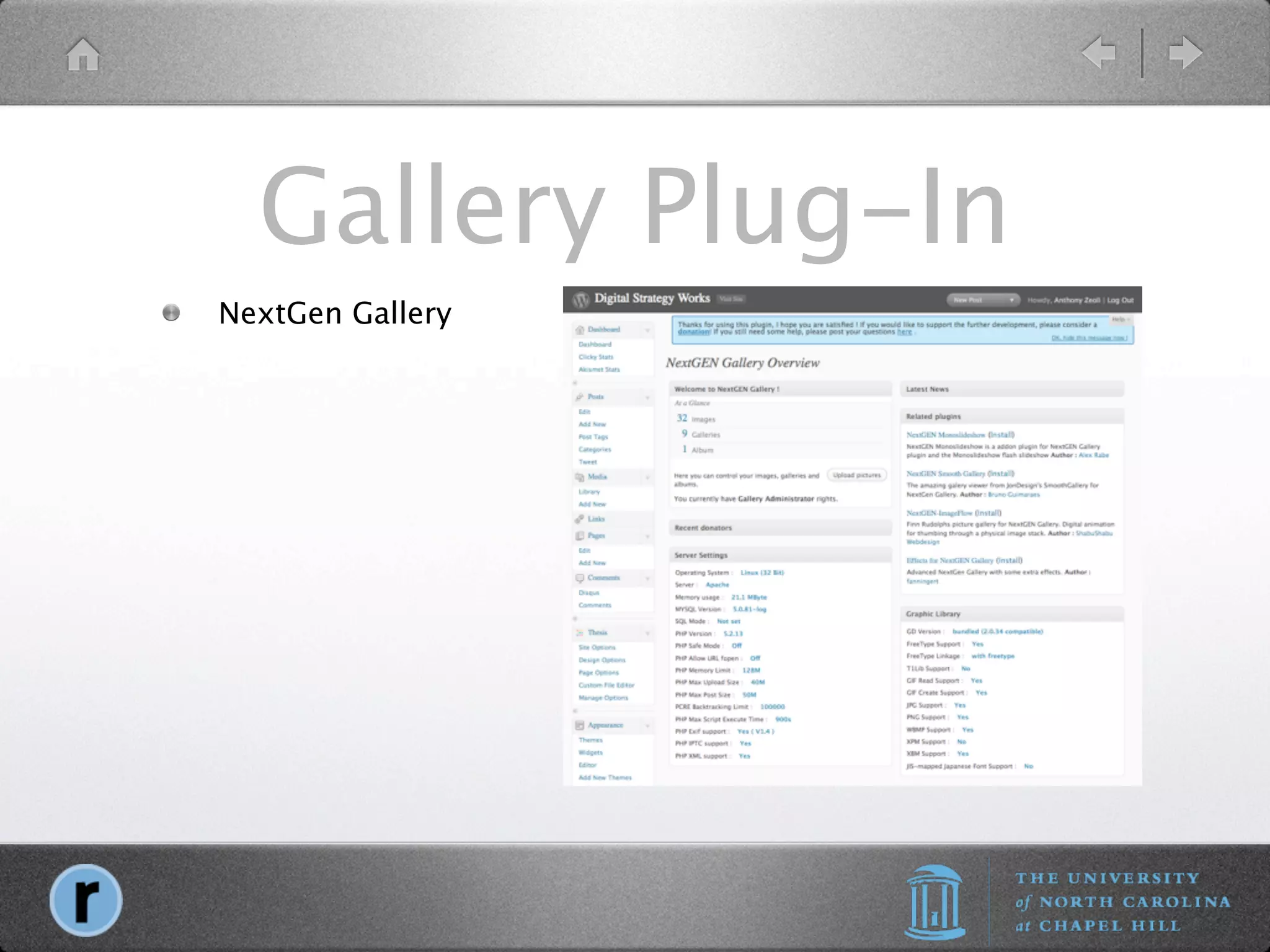Open Manage Options under Thesis

point(603,698)
